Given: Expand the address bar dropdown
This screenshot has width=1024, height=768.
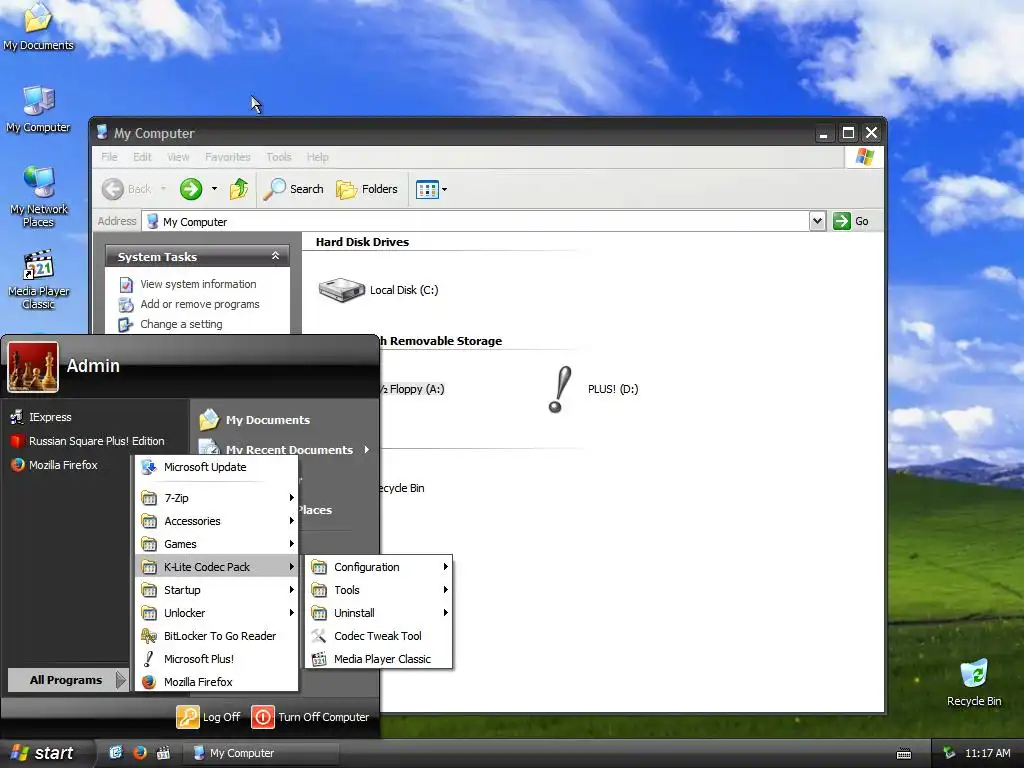Looking at the screenshot, I should (817, 221).
